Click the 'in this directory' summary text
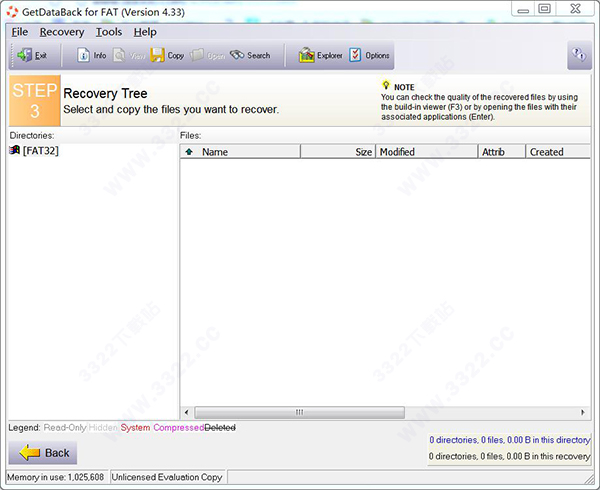 click(x=509, y=440)
